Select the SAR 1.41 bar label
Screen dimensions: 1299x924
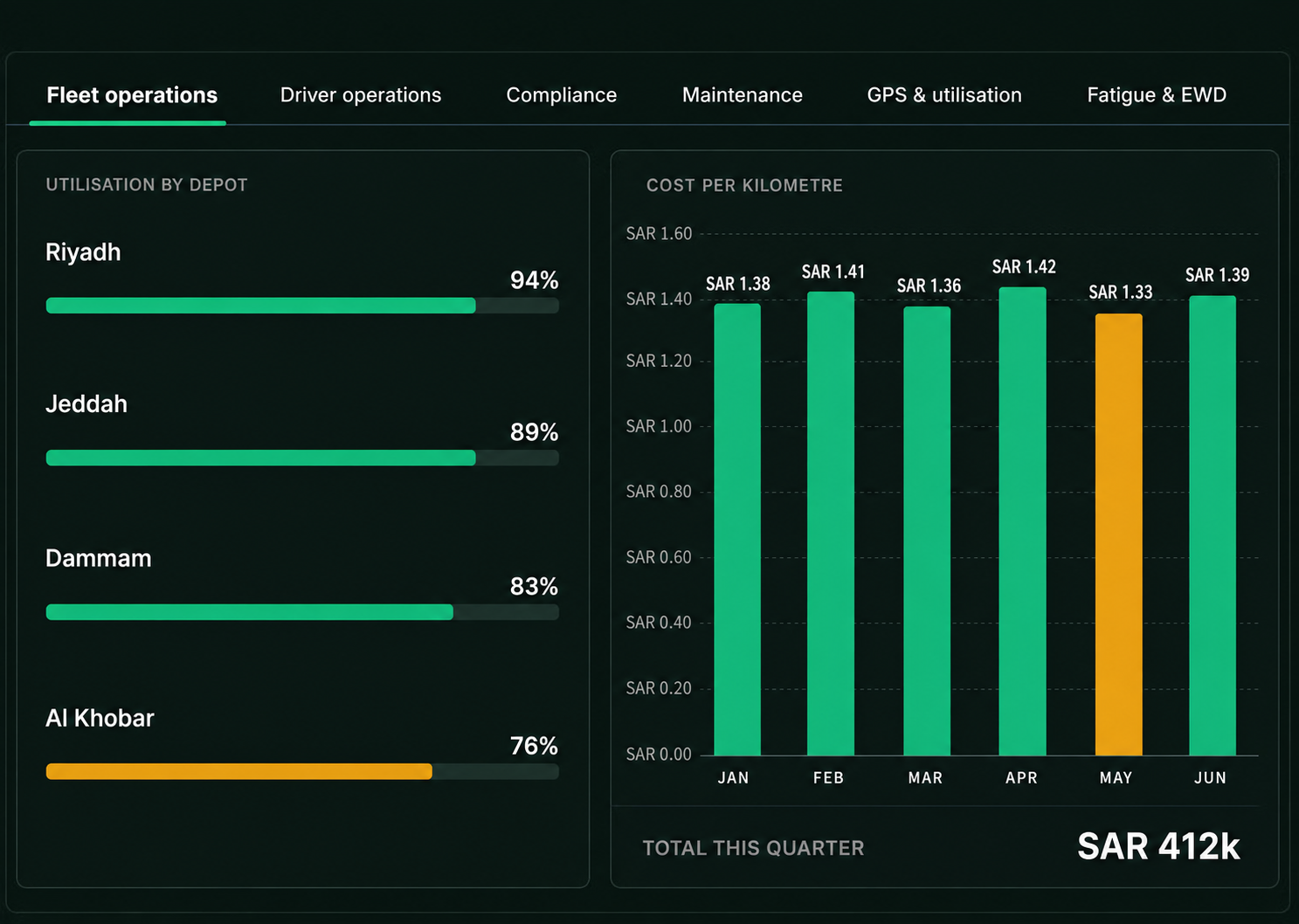pyautogui.click(x=833, y=272)
